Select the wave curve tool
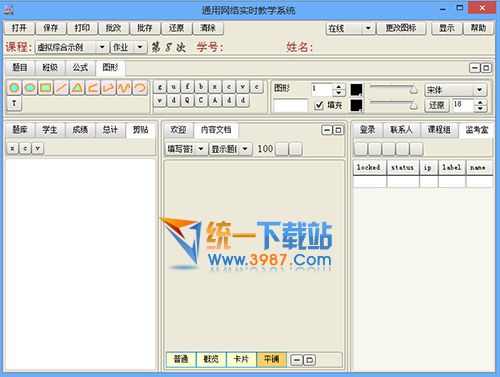The height and width of the screenshot is (377, 500). (x=124, y=88)
